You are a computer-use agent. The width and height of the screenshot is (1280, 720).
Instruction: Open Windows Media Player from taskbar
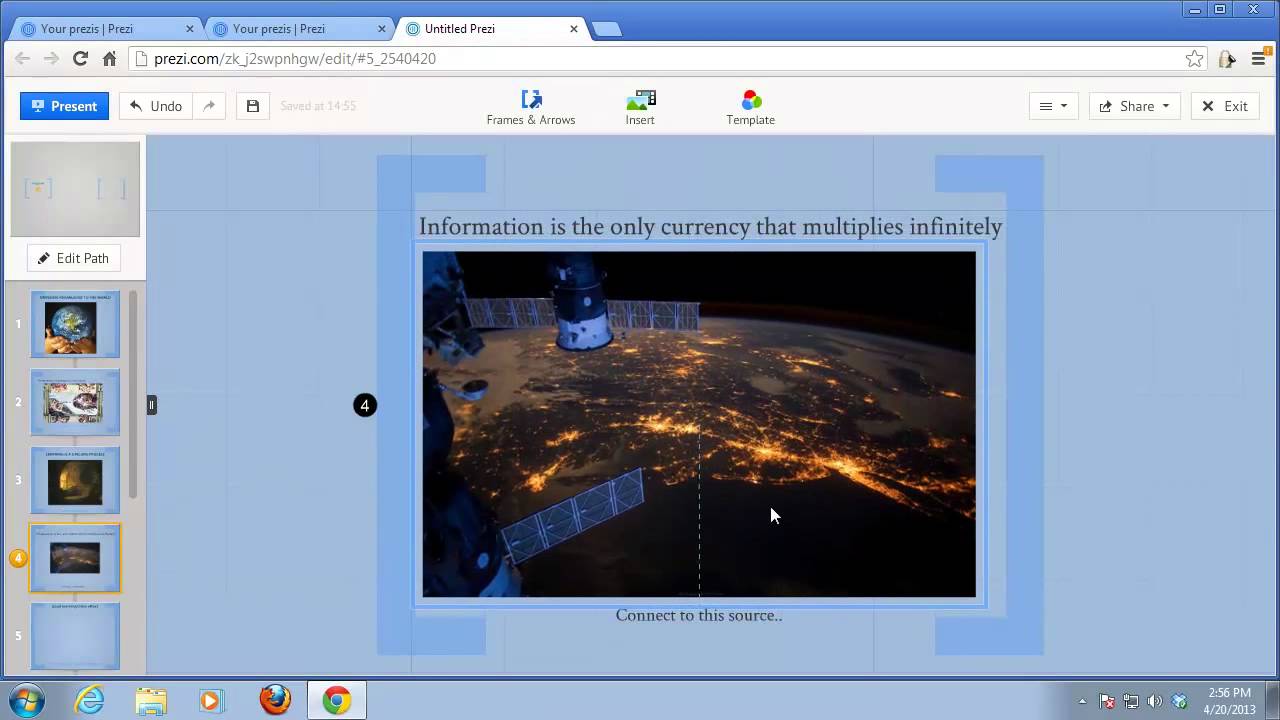[210, 700]
